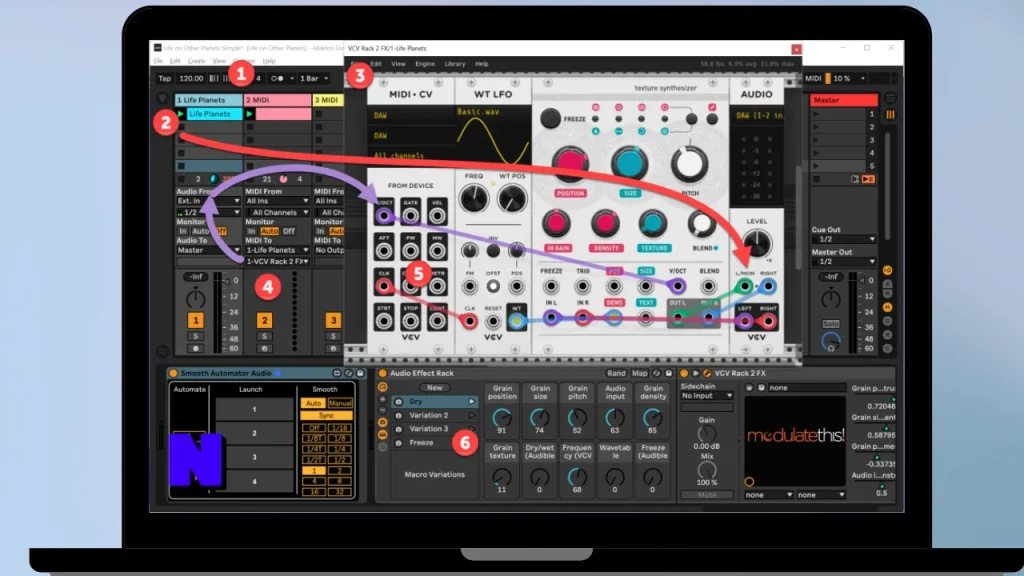Open Ableton's Create menu
This screenshot has width=1024, height=576.
coord(197,61)
